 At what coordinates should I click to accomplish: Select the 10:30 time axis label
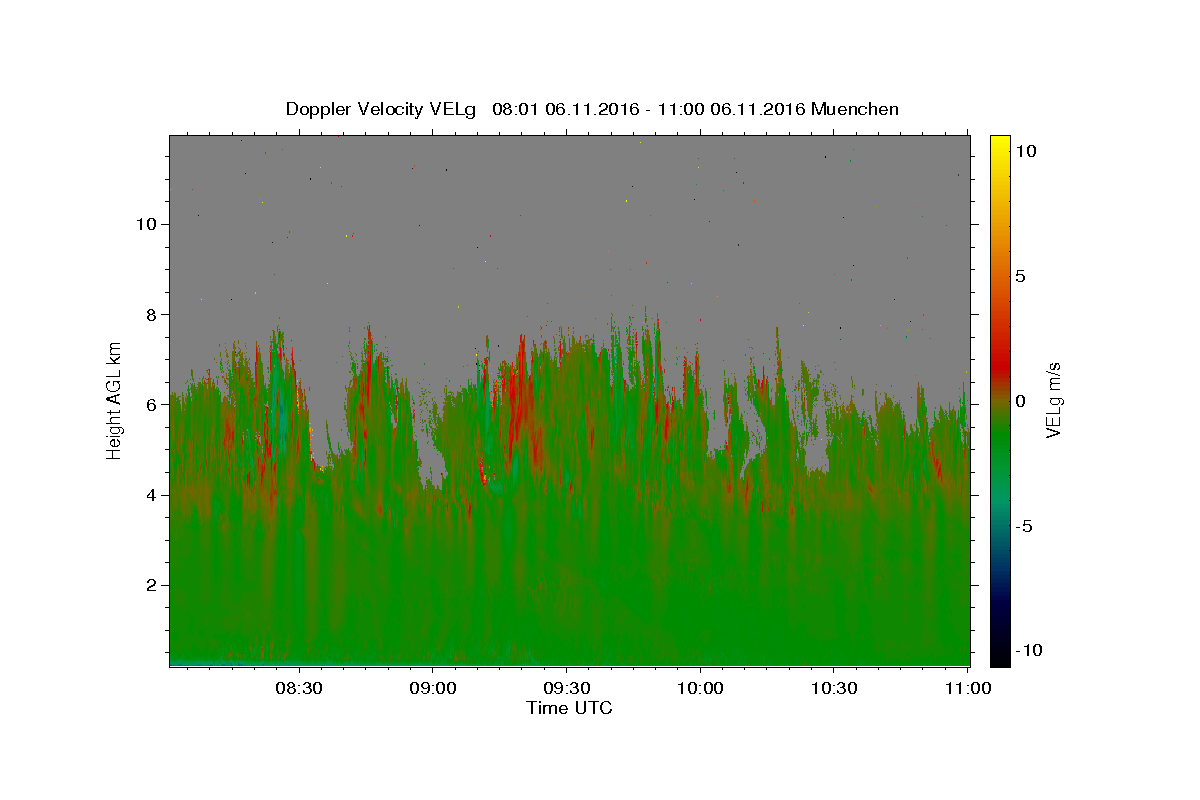[x=834, y=688]
